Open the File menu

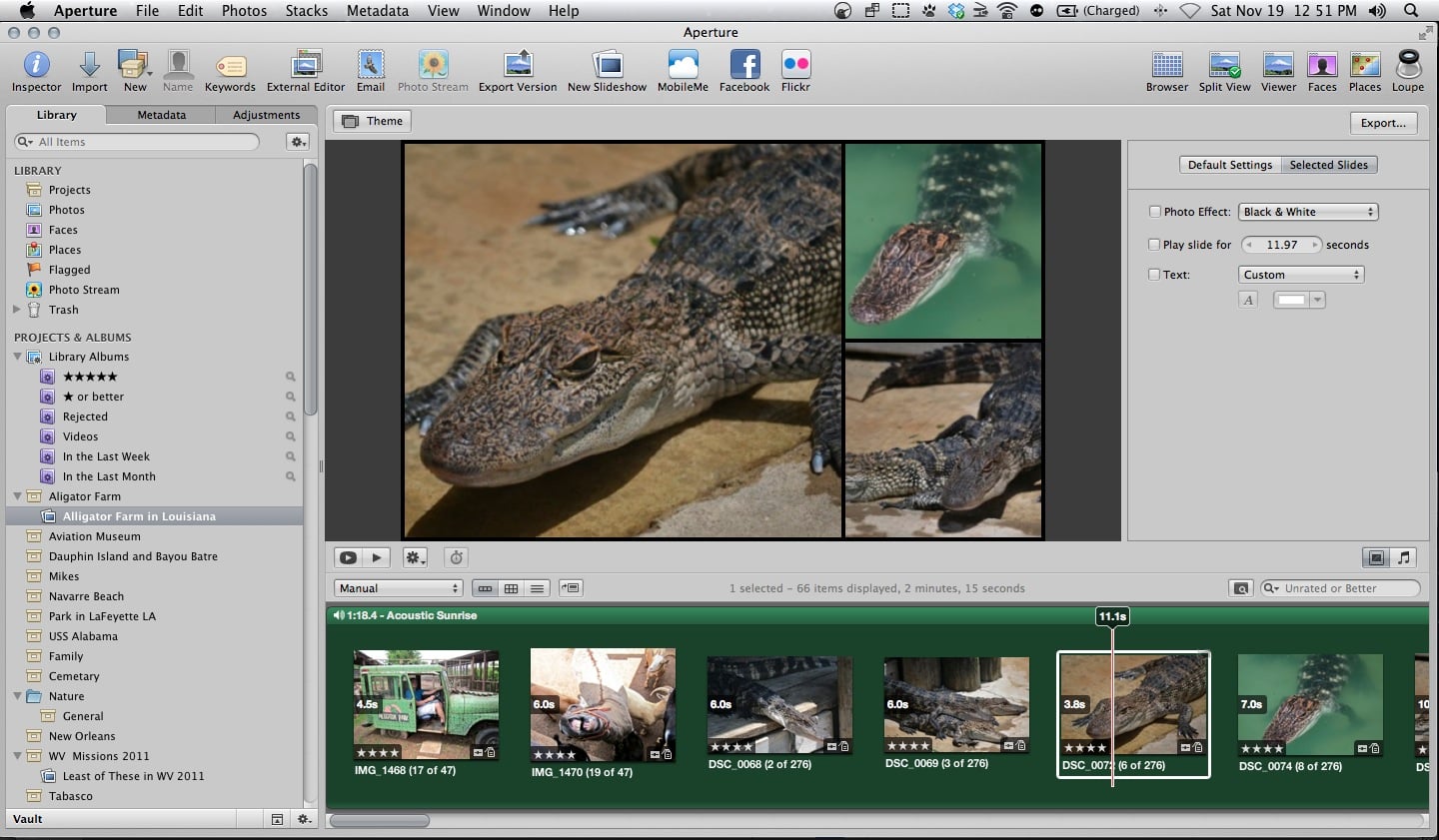[147, 11]
